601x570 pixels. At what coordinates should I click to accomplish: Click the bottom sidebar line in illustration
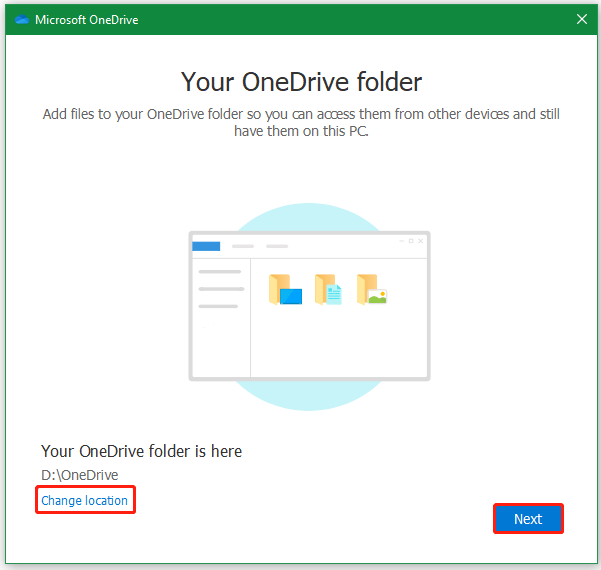coord(217,306)
